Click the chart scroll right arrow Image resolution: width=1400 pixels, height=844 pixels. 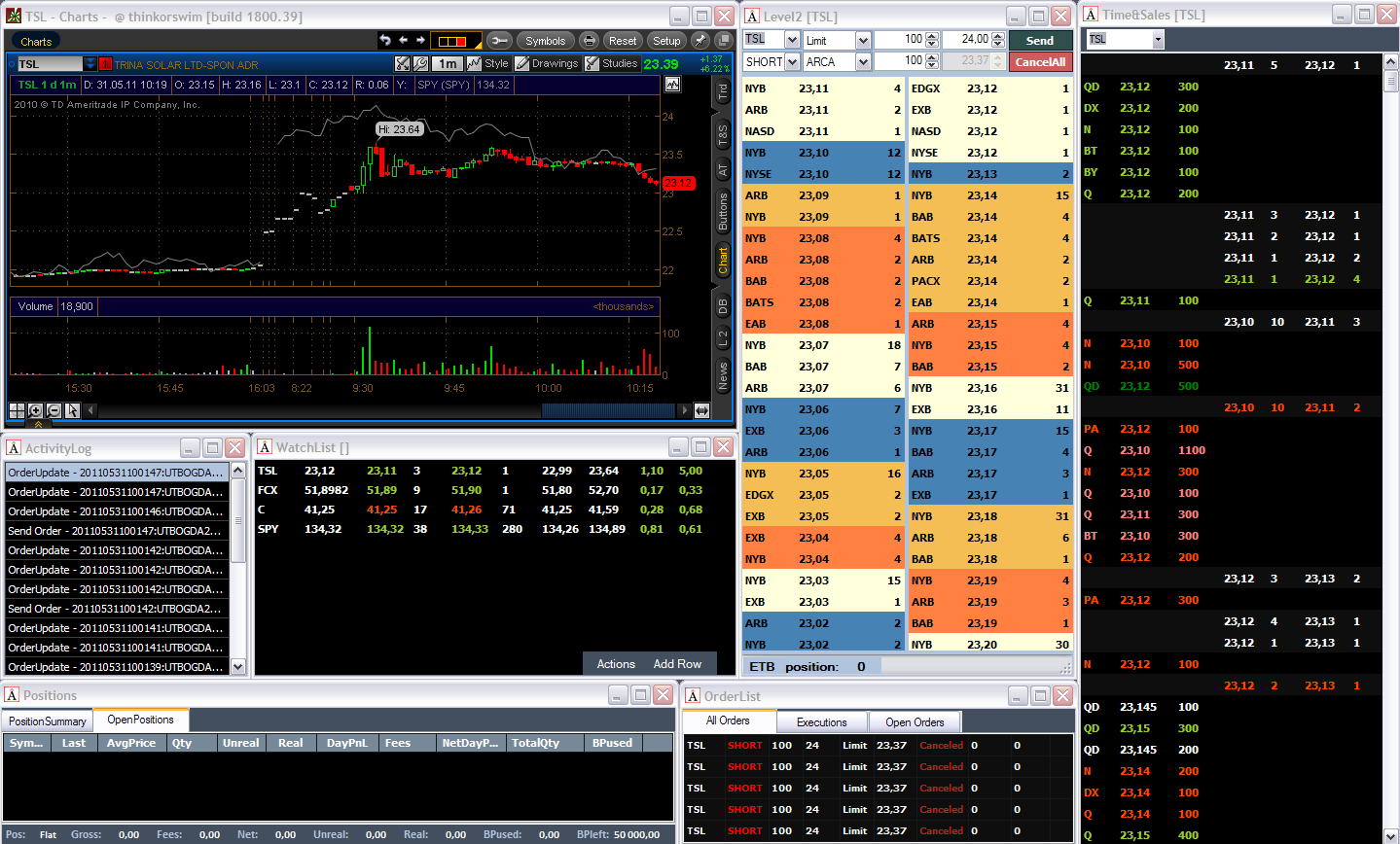click(684, 411)
